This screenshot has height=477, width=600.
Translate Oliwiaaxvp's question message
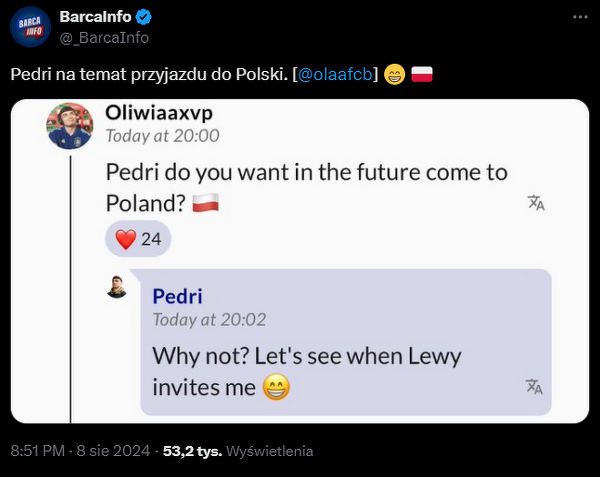[x=536, y=203]
